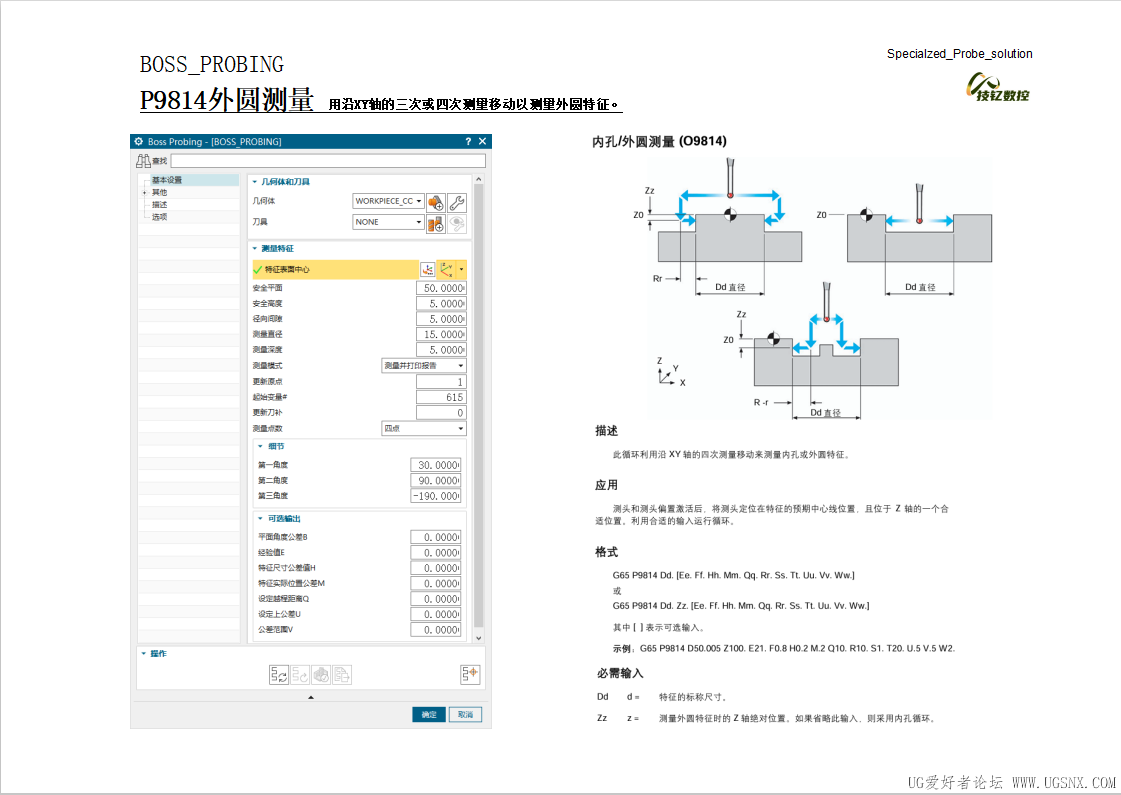Click the XYZ coordinate system option icon
The height and width of the screenshot is (795, 1121).
tap(447, 270)
